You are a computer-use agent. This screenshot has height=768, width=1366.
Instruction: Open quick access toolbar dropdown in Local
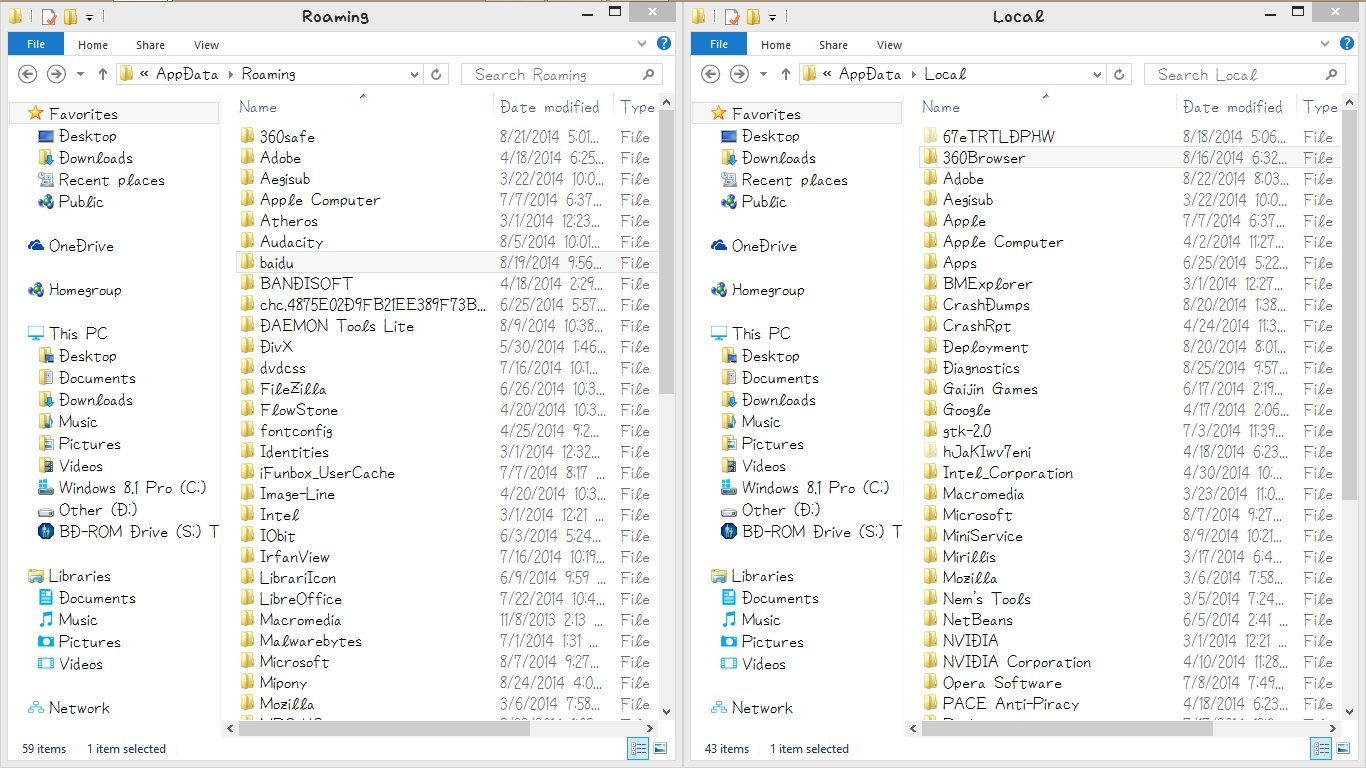pyautogui.click(x=772, y=17)
